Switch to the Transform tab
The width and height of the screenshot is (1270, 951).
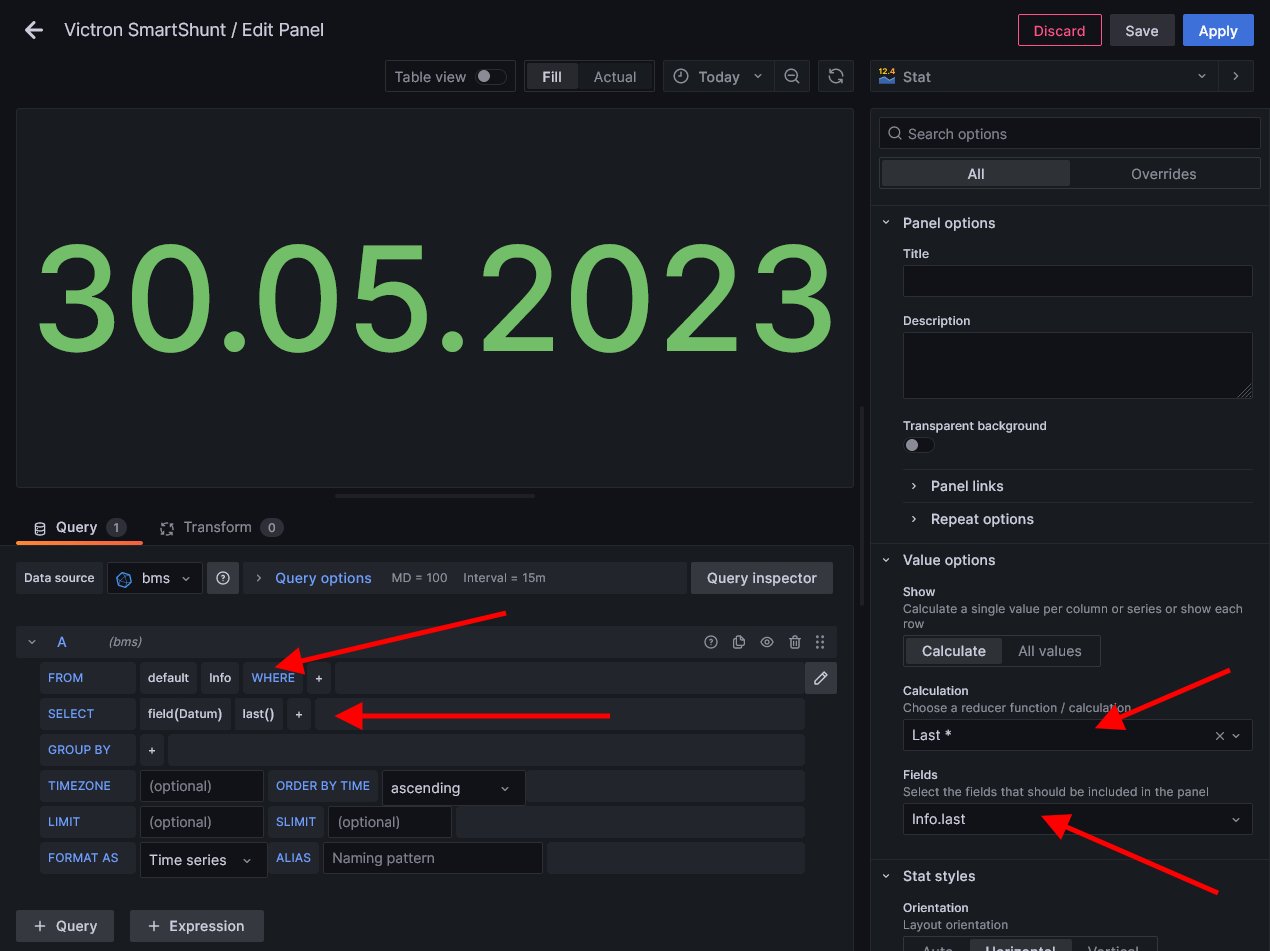pos(218,527)
